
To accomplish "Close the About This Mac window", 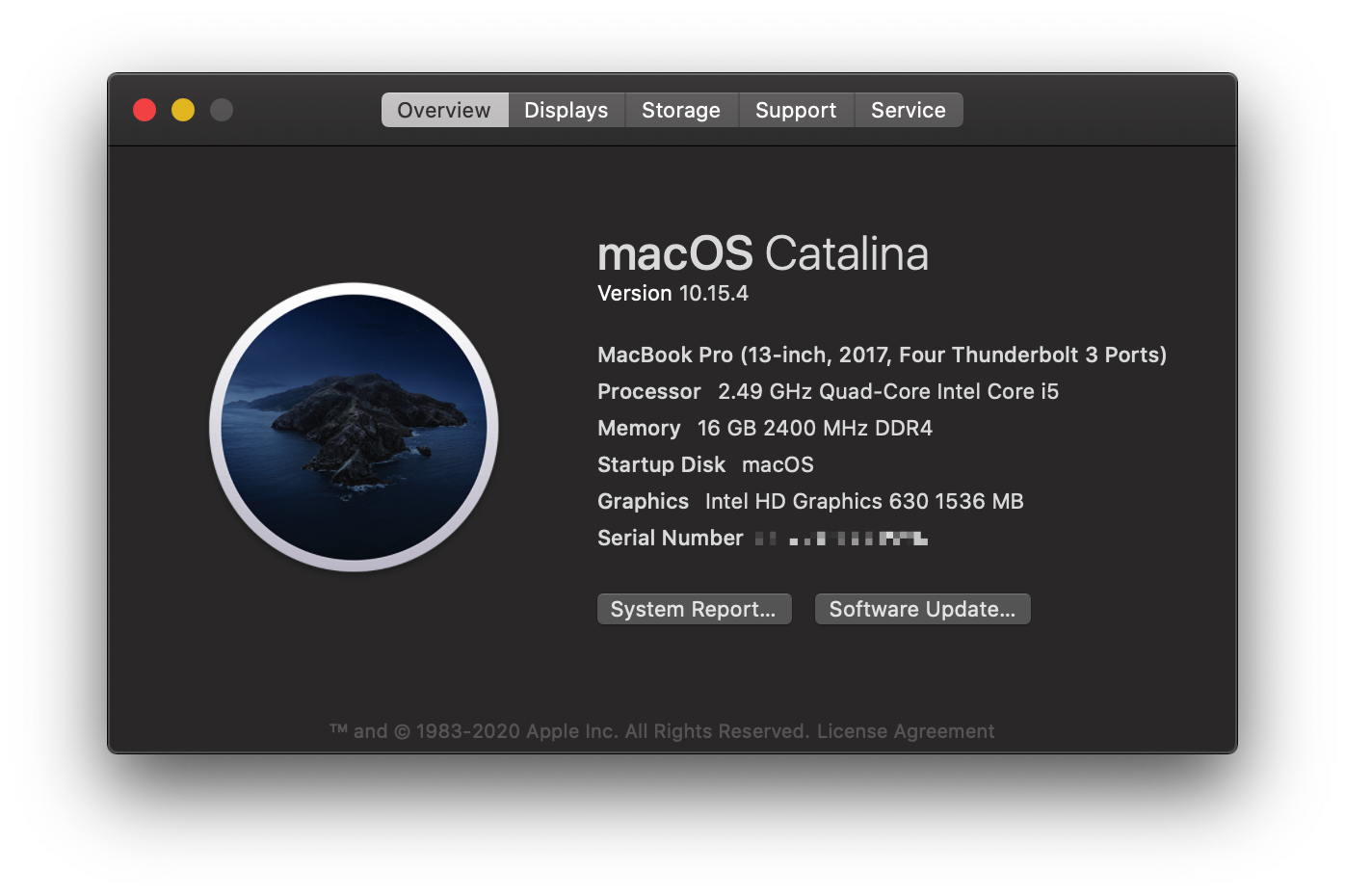I will tap(145, 110).
